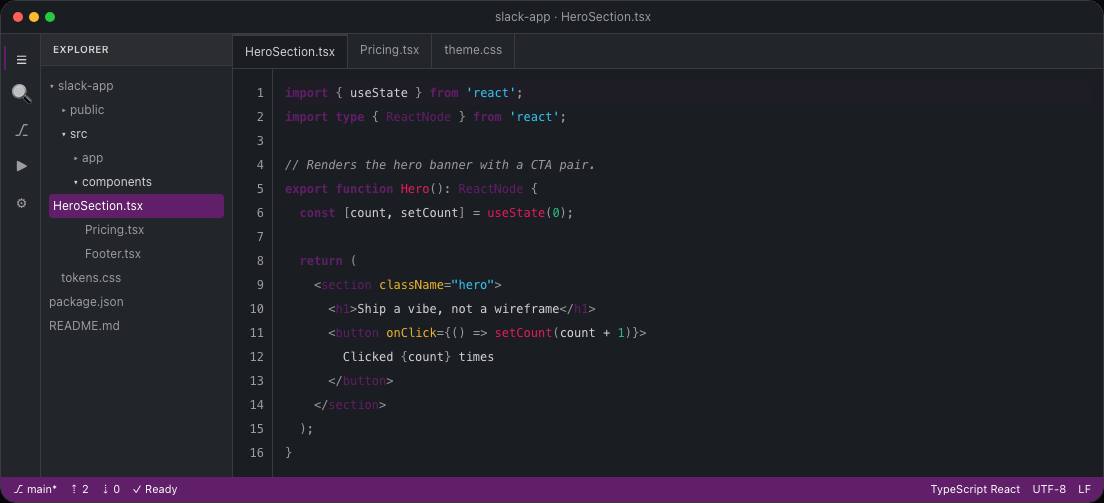1104x503 pixels.
Task: Close the window with the red button
Action: click(18, 17)
